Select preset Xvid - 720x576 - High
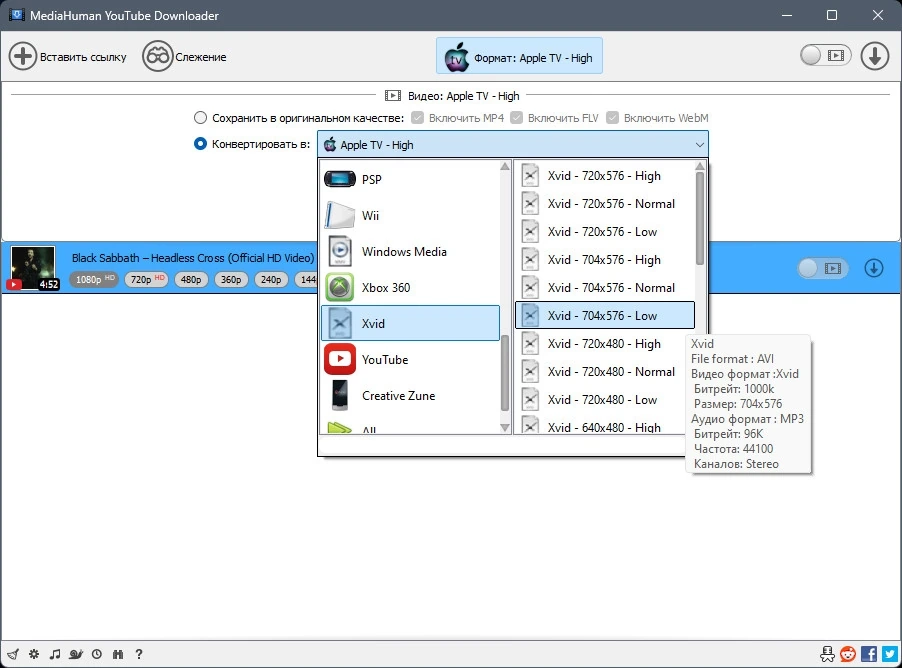902x668 pixels. [605, 175]
